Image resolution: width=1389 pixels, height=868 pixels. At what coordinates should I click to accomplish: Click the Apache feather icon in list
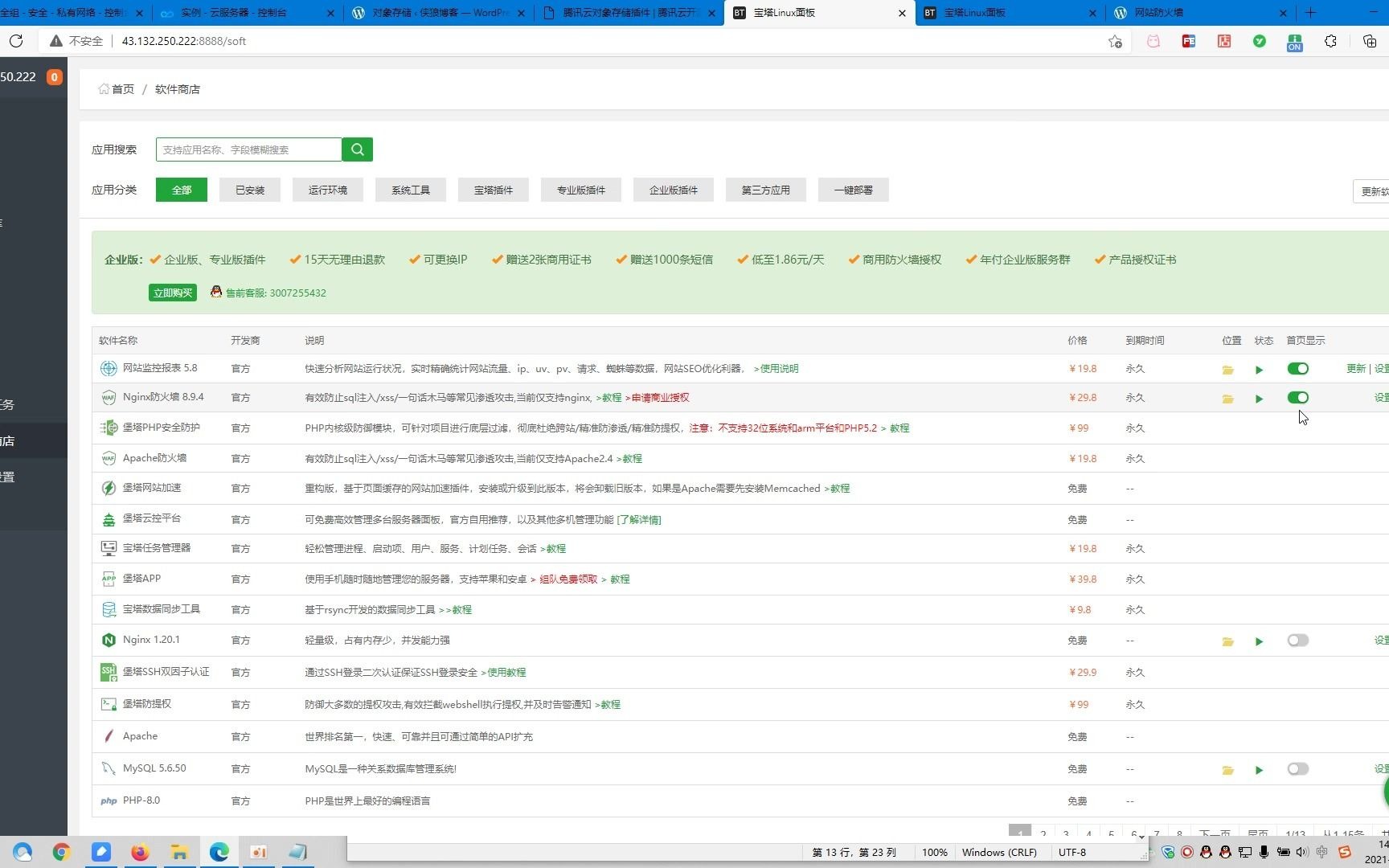[109, 736]
